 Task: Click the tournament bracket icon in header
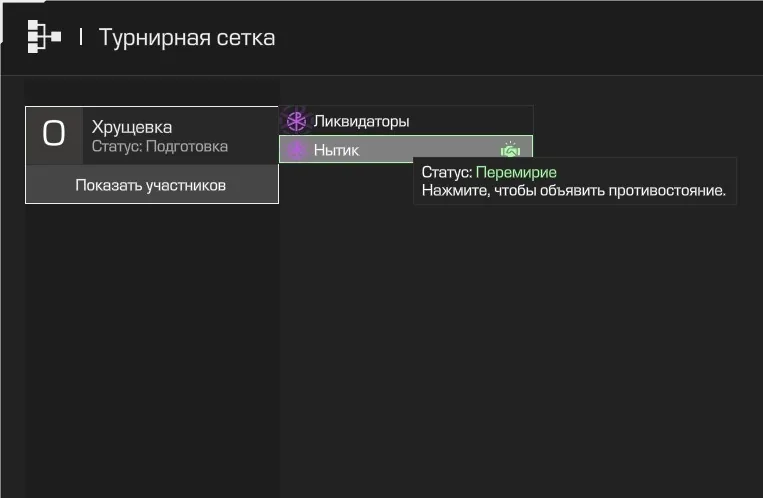(x=44, y=37)
